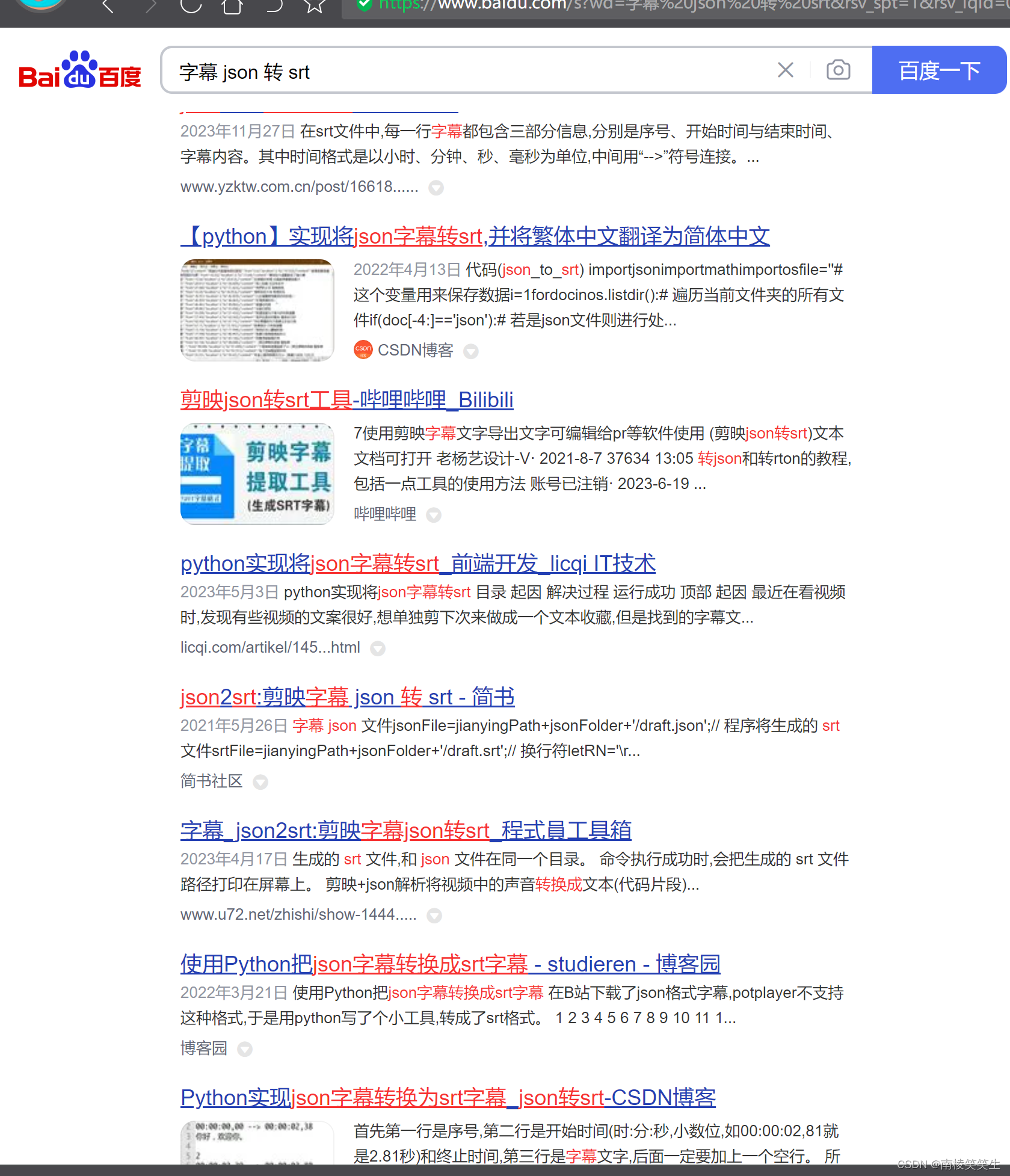
Task: Go forward with browser forward arrow
Action: pyautogui.click(x=150, y=7)
